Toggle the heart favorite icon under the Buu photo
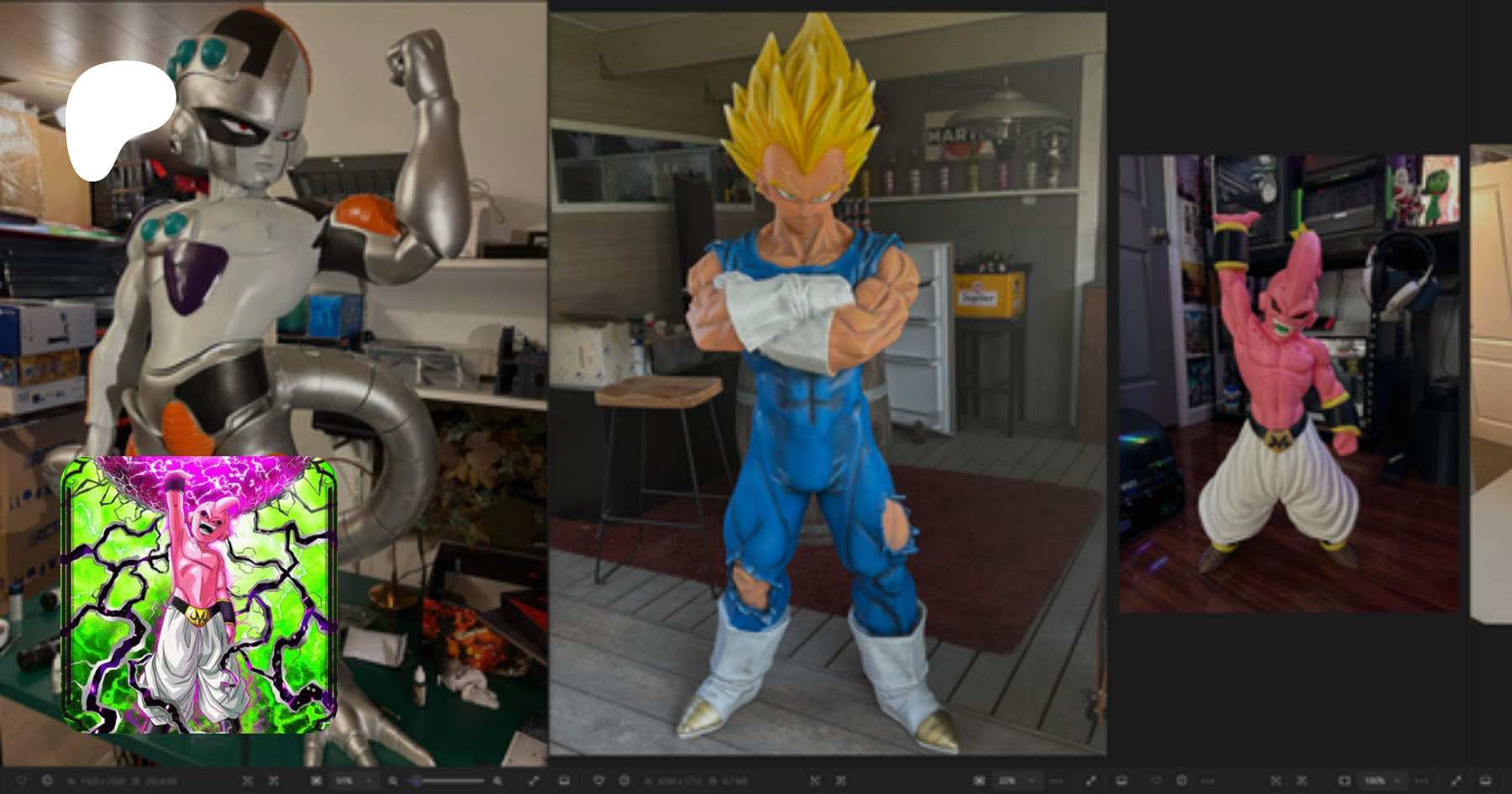 coord(1157,781)
